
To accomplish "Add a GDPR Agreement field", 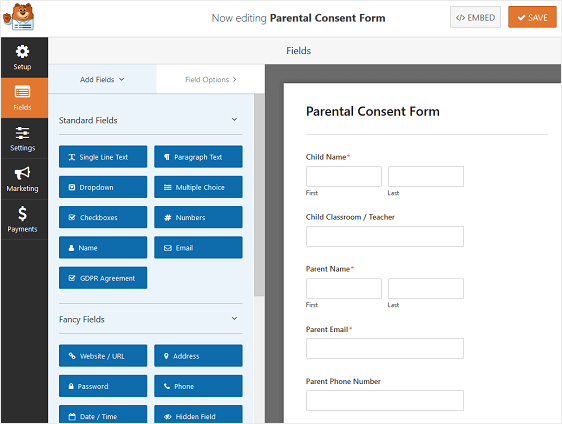I will 103,278.
